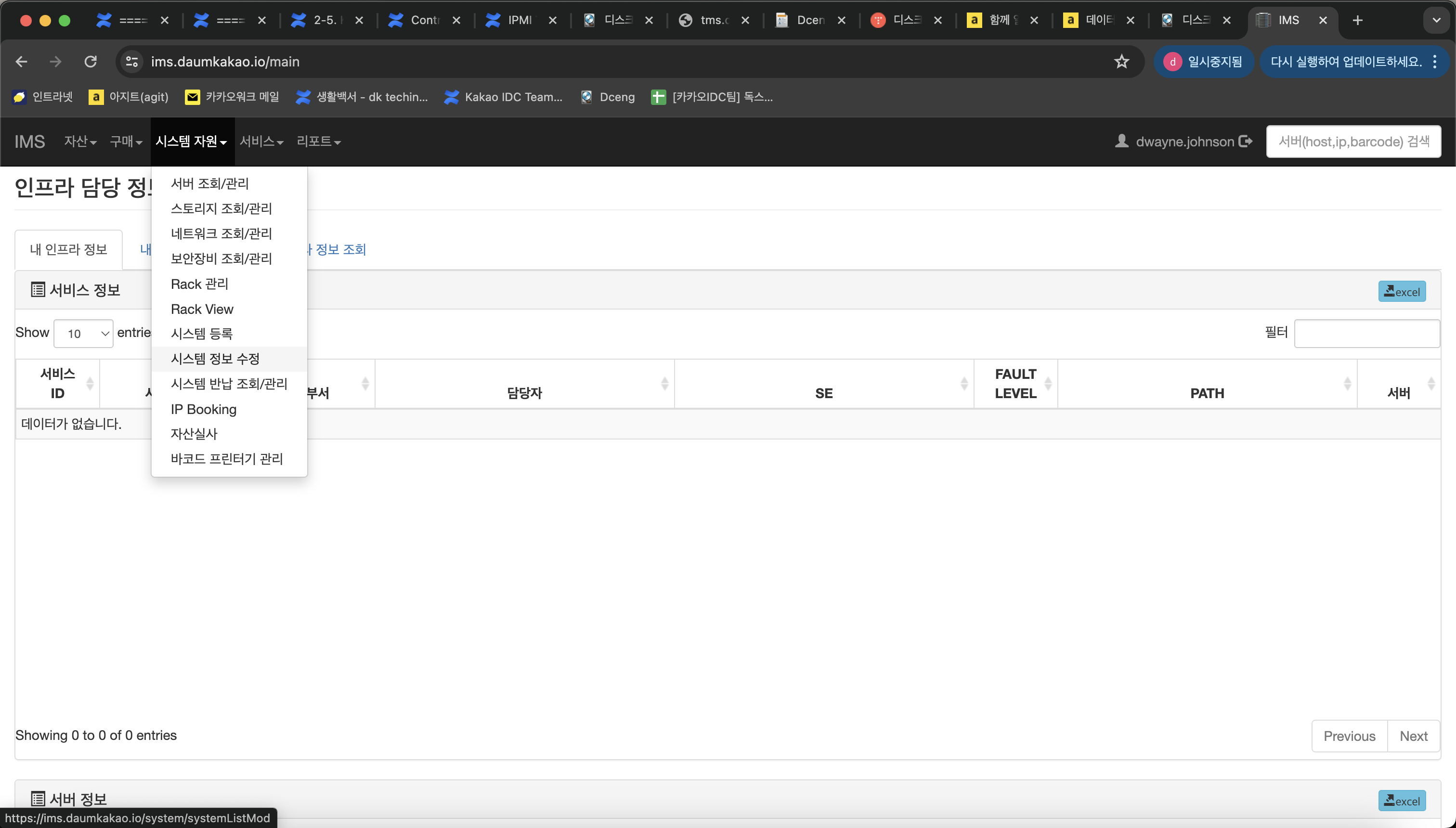Click the user profile icon beside dwayne.johnson
Viewport: 1456px width, 828px height.
point(1121,141)
